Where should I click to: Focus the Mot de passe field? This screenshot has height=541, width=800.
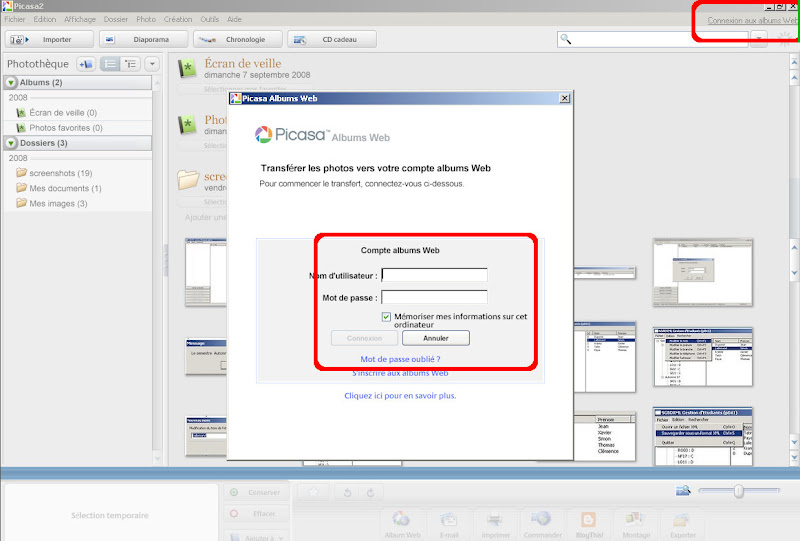[434, 297]
